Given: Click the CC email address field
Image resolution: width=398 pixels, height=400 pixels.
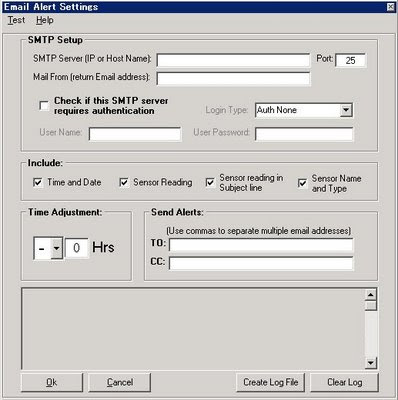Looking at the screenshot, I should click(261, 263).
